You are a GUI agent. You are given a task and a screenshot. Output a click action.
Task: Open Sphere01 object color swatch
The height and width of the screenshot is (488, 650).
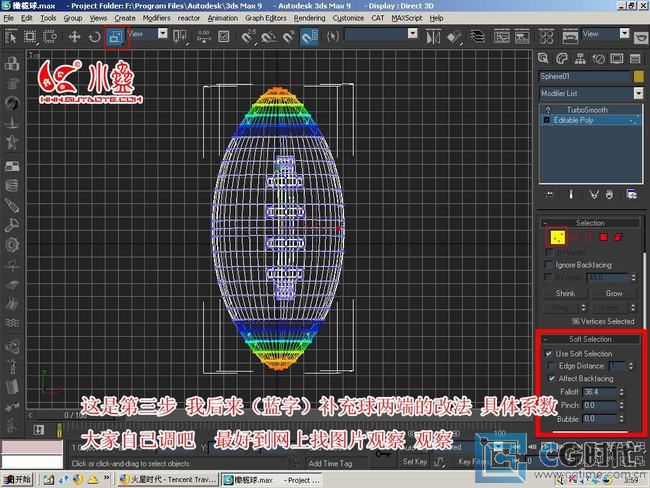tap(638, 76)
